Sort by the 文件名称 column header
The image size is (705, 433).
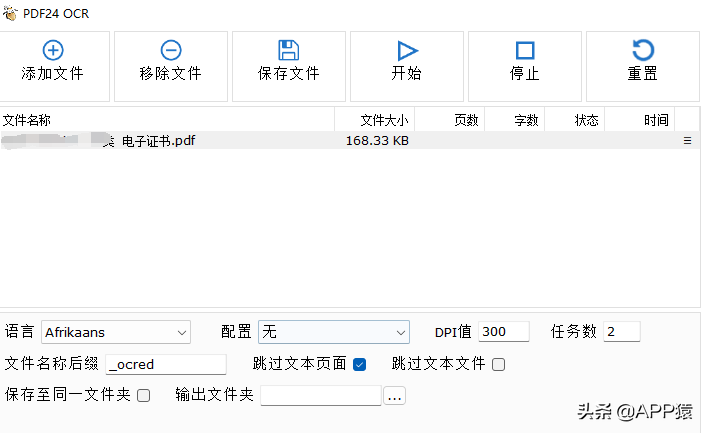[x=167, y=120]
